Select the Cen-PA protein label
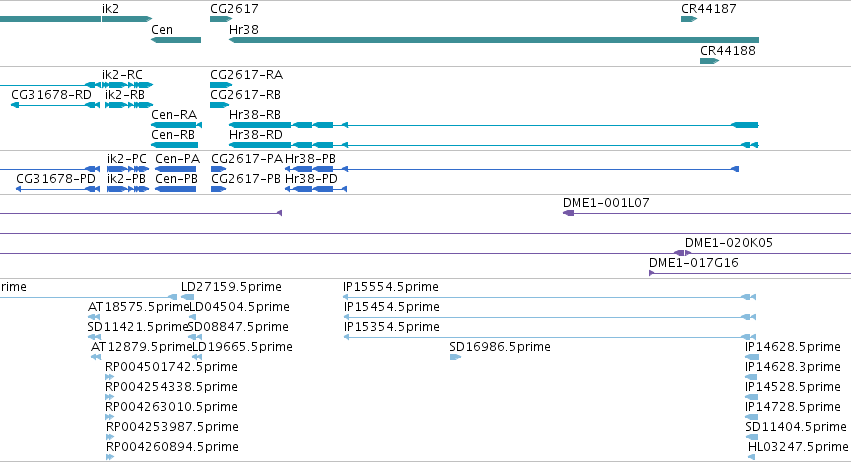 click(x=177, y=159)
